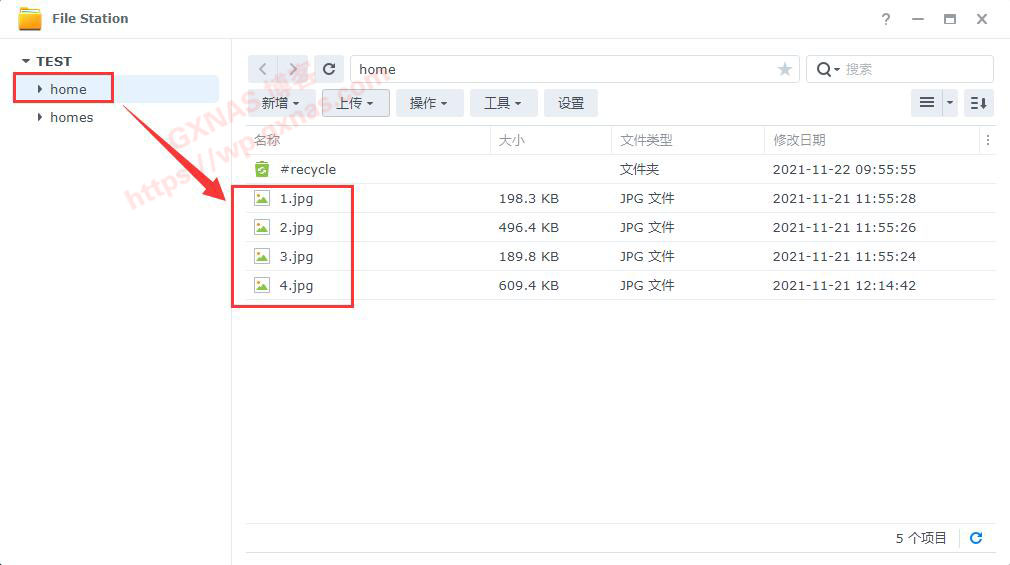Click the help question mark icon
The height and width of the screenshot is (565, 1010).
pyautogui.click(x=886, y=19)
